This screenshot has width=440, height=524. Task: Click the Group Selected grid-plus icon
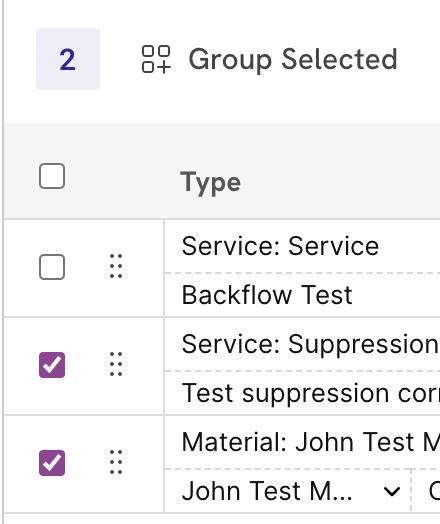156,59
